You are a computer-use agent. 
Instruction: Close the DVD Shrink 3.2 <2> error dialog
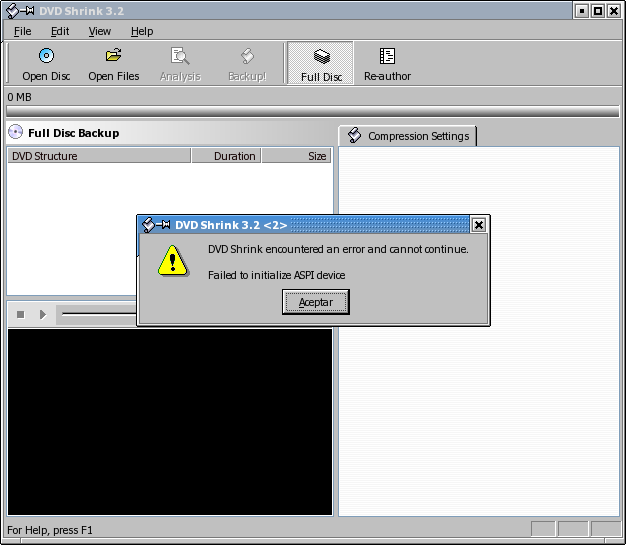coord(479,225)
